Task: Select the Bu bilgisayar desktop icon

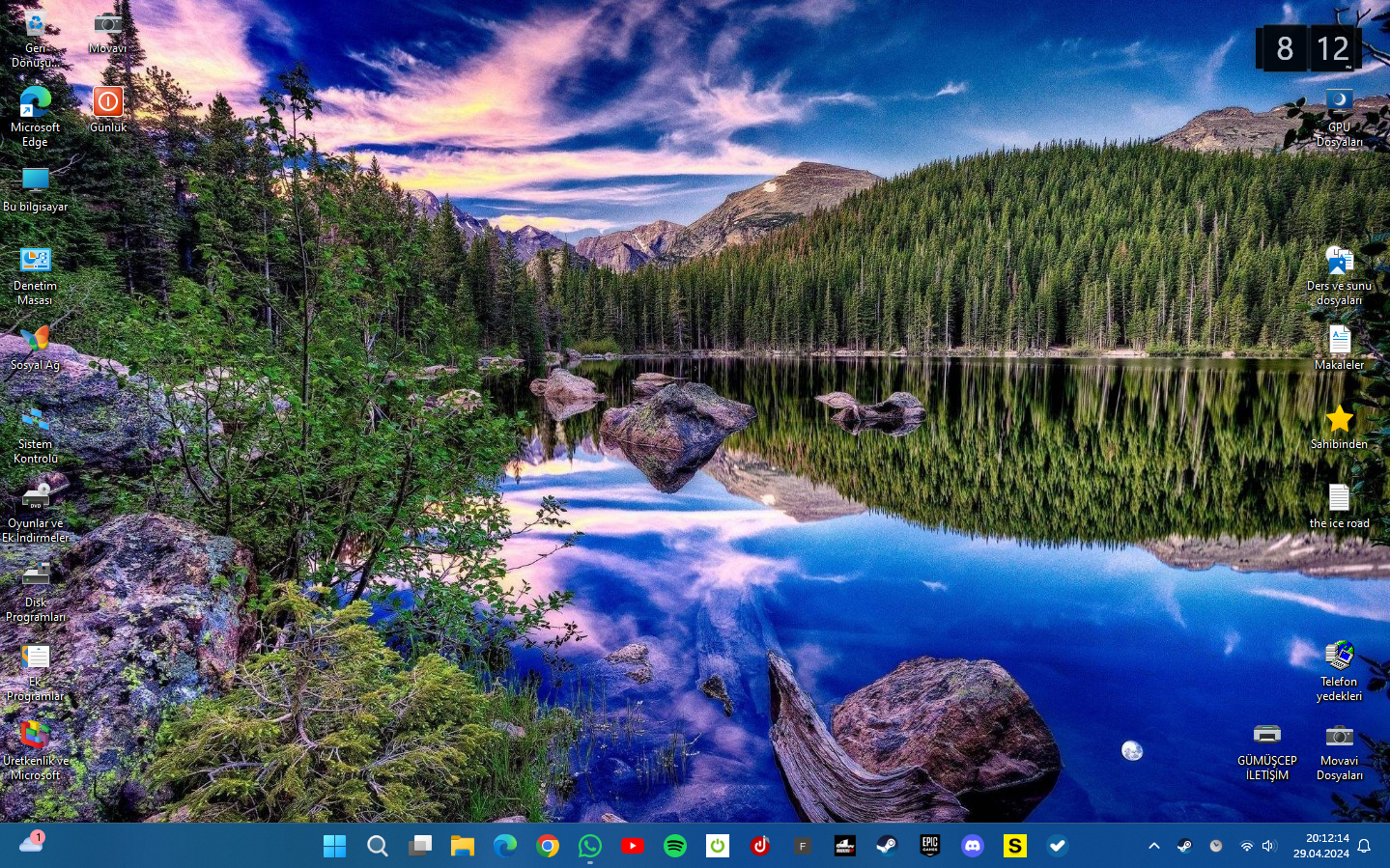Action: [x=35, y=189]
